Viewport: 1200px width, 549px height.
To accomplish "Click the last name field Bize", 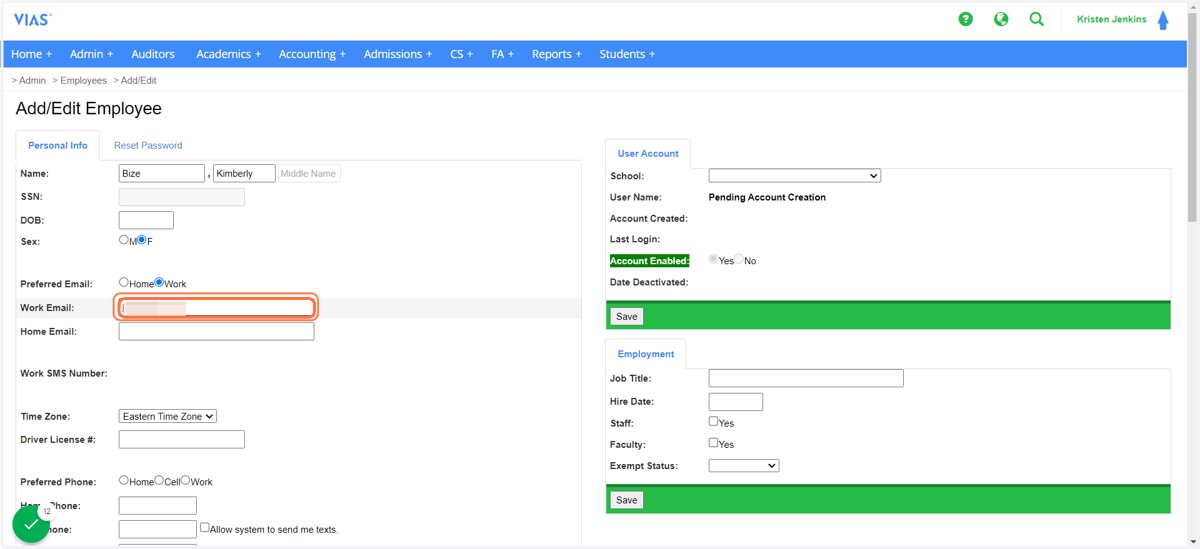I will click(162, 173).
